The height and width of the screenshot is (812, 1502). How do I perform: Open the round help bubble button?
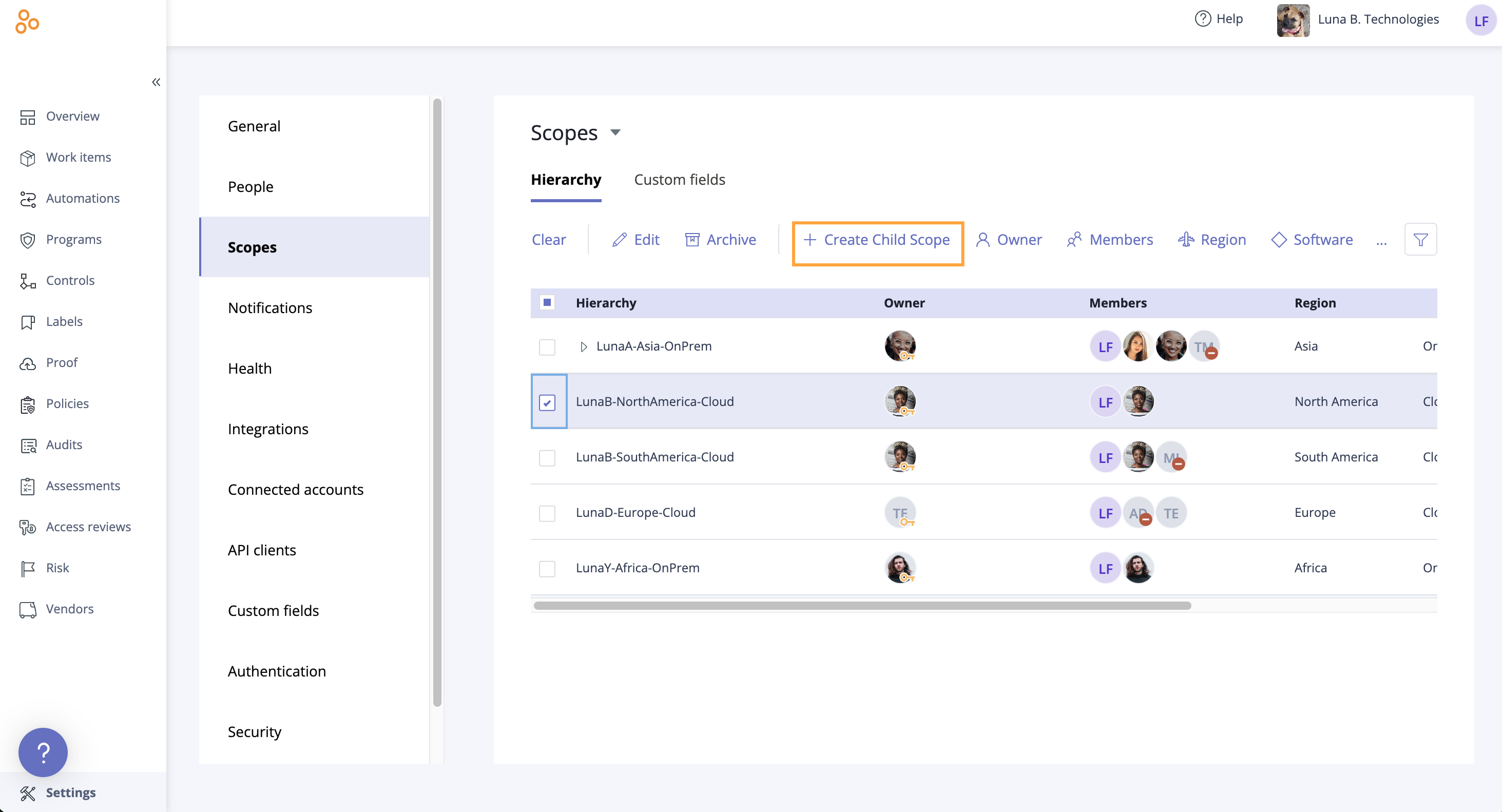click(x=43, y=752)
